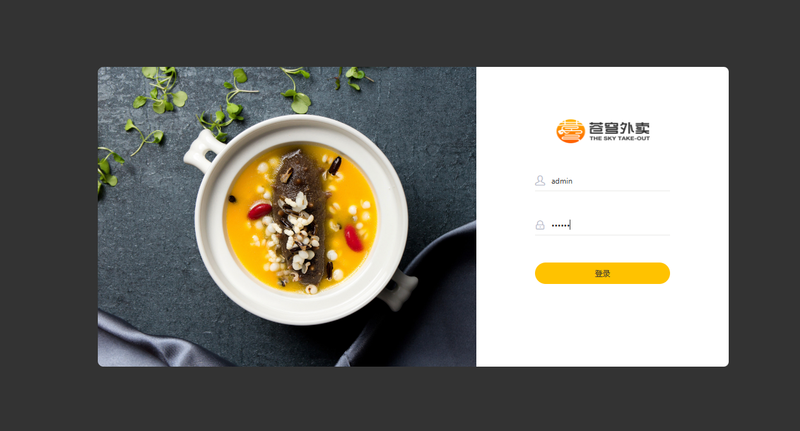Click the bowl's upper-left white handle
The height and width of the screenshot is (431, 800).
click(203, 150)
